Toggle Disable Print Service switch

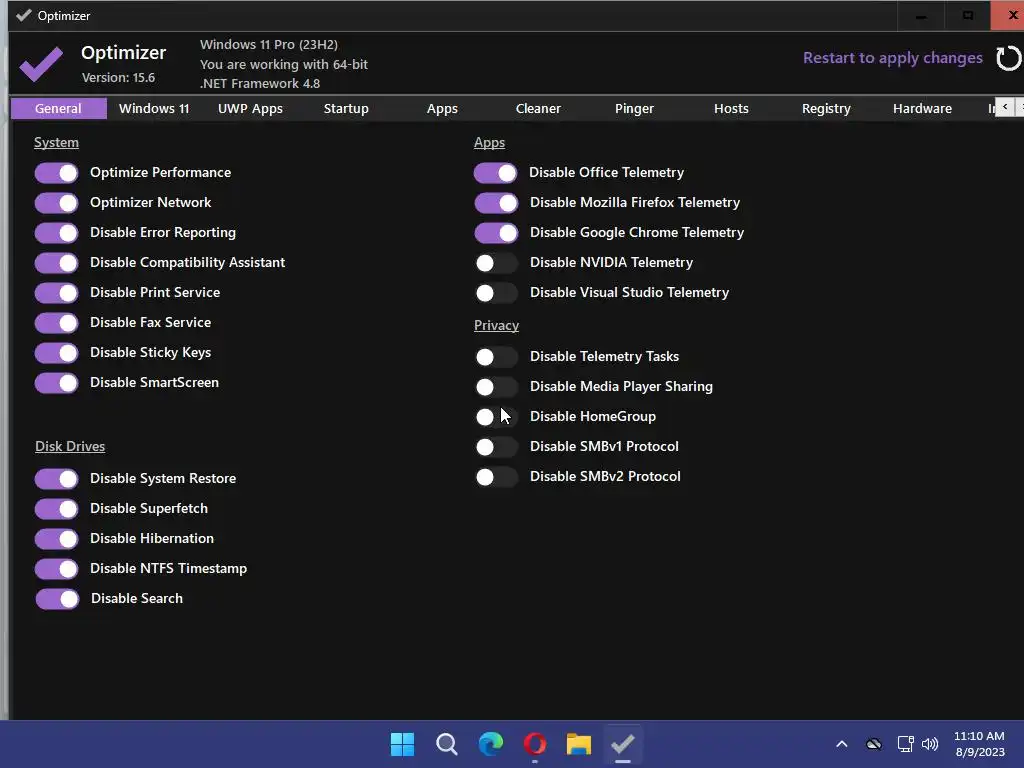coord(57,293)
